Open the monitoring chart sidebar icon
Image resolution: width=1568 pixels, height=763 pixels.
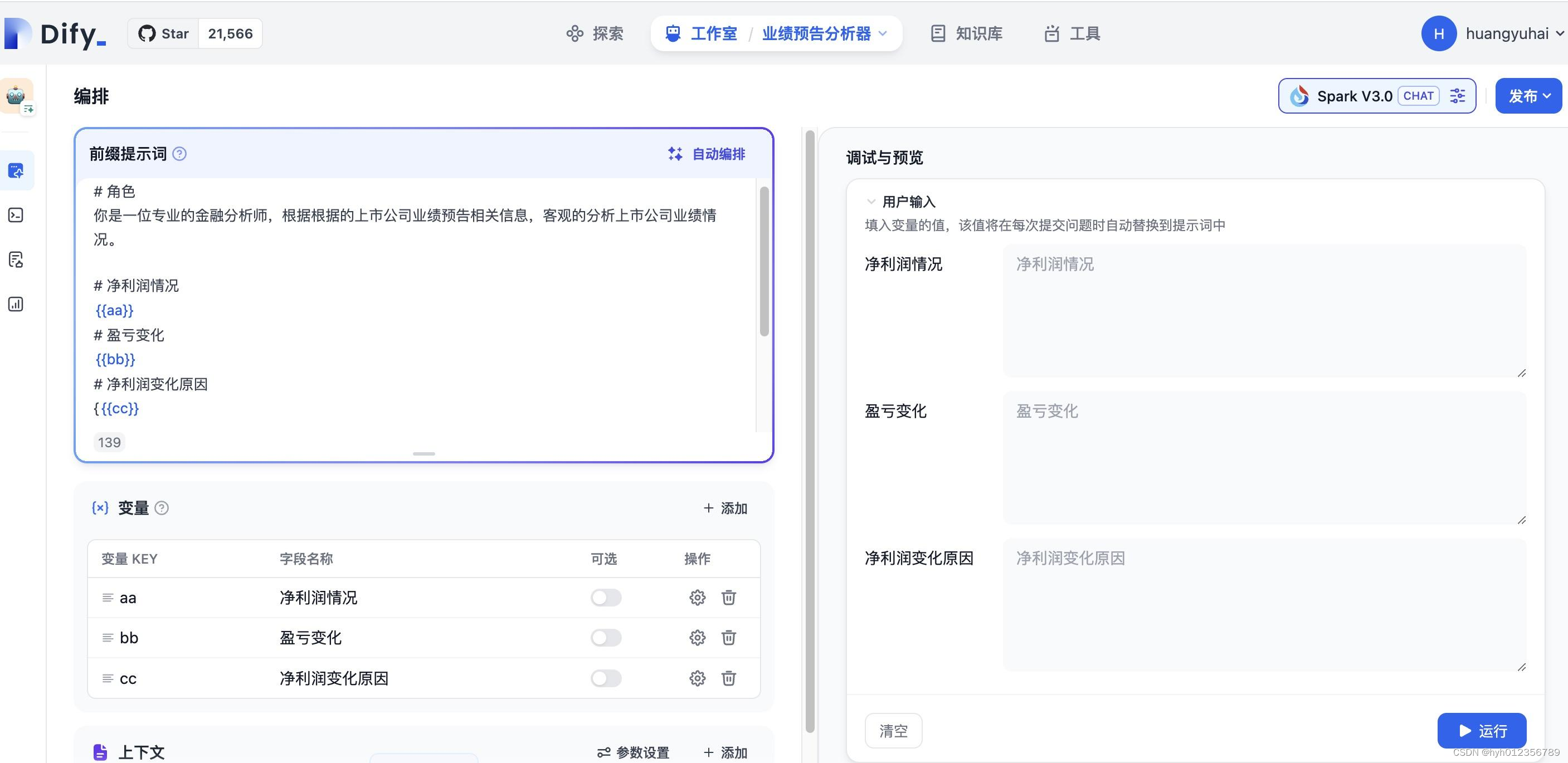(16, 304)
